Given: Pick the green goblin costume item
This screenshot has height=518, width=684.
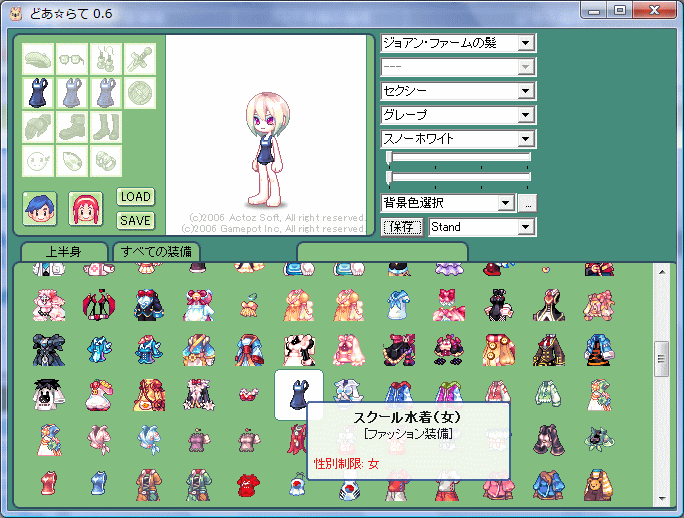Looking at the screenshot, I should (x=598, y=440).
